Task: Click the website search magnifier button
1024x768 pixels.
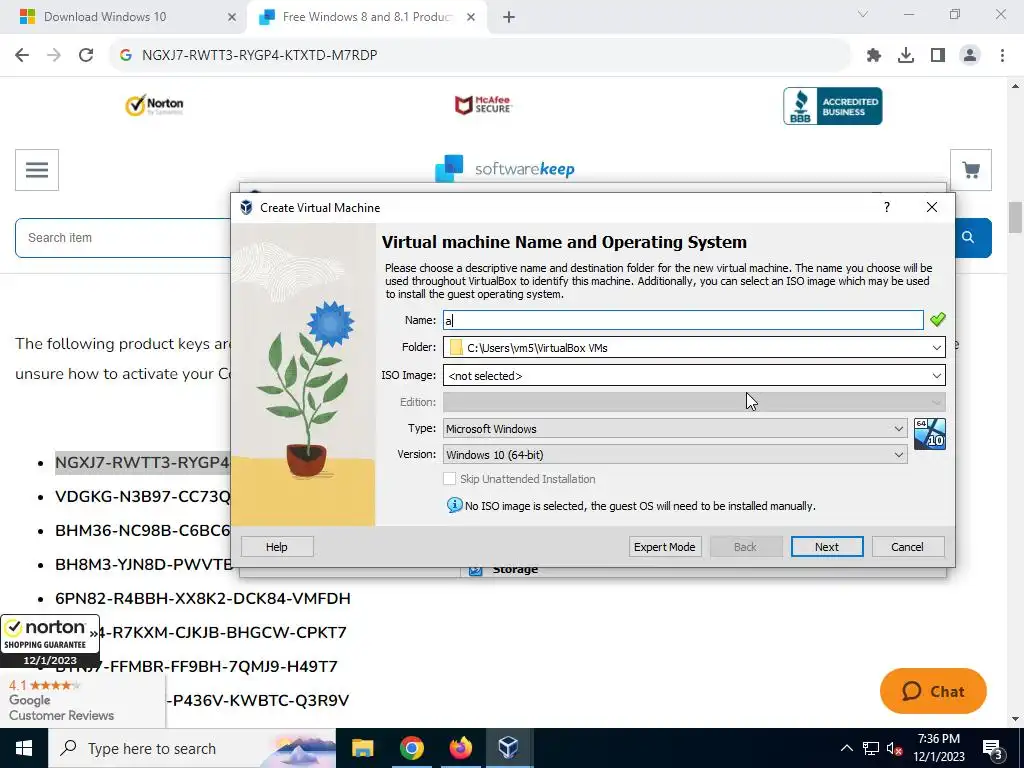Action: point(968,237)
